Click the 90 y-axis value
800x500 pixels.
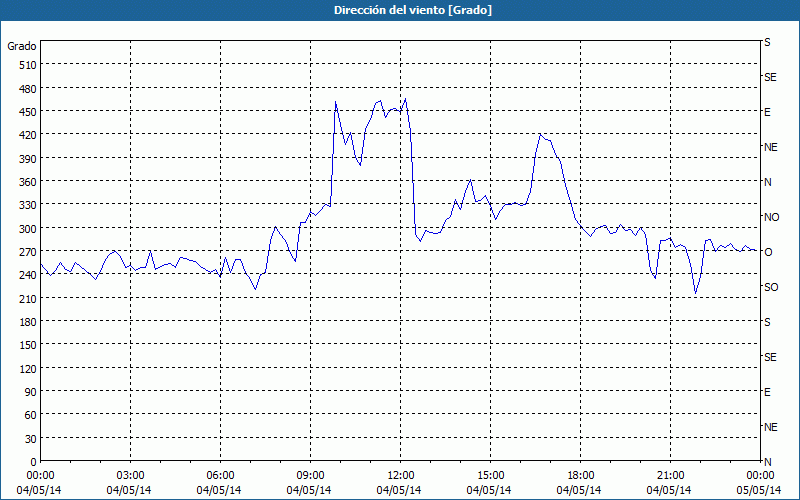pos(32,392)
